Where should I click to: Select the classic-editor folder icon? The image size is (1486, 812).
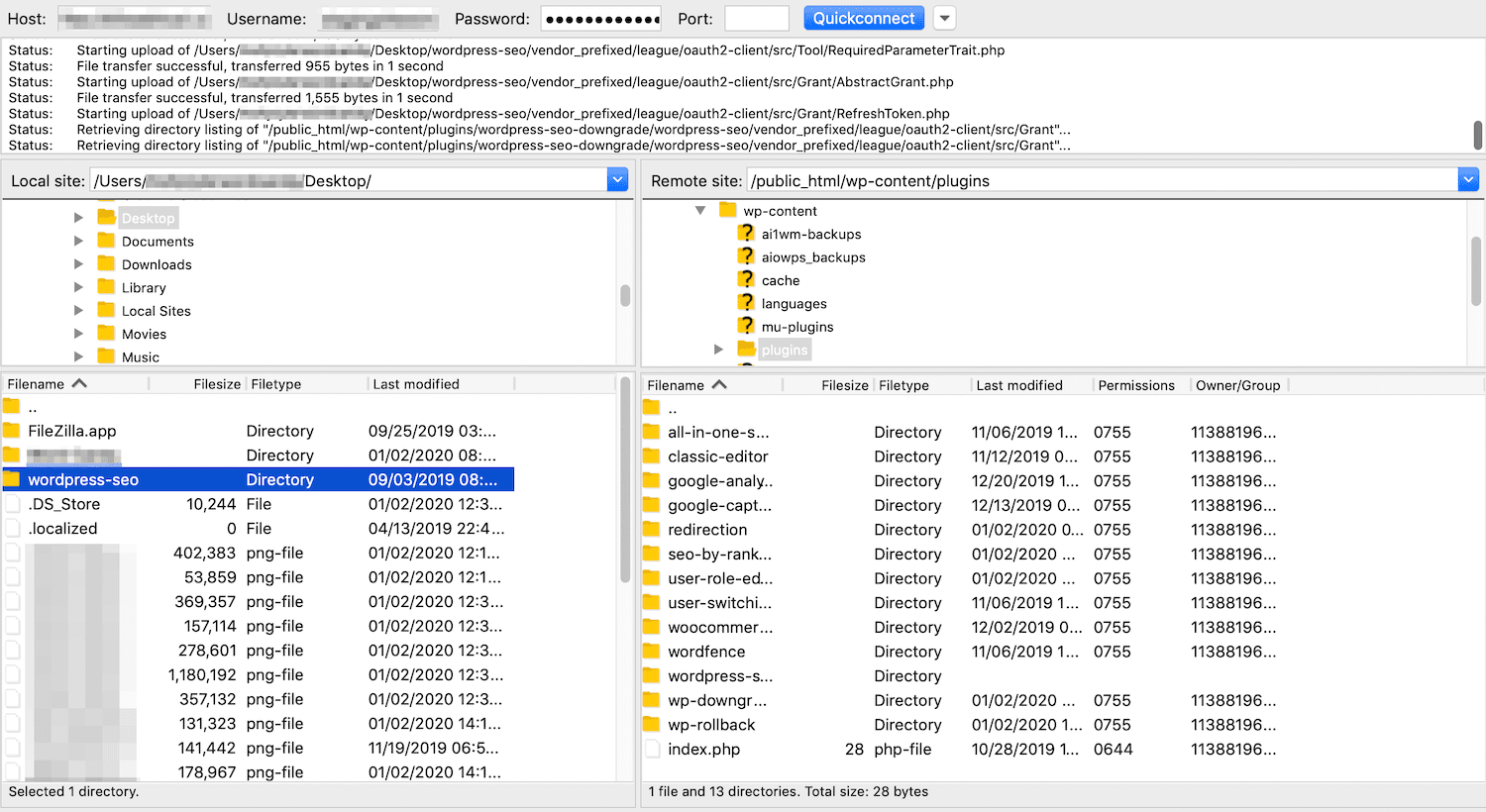point(653,457)
